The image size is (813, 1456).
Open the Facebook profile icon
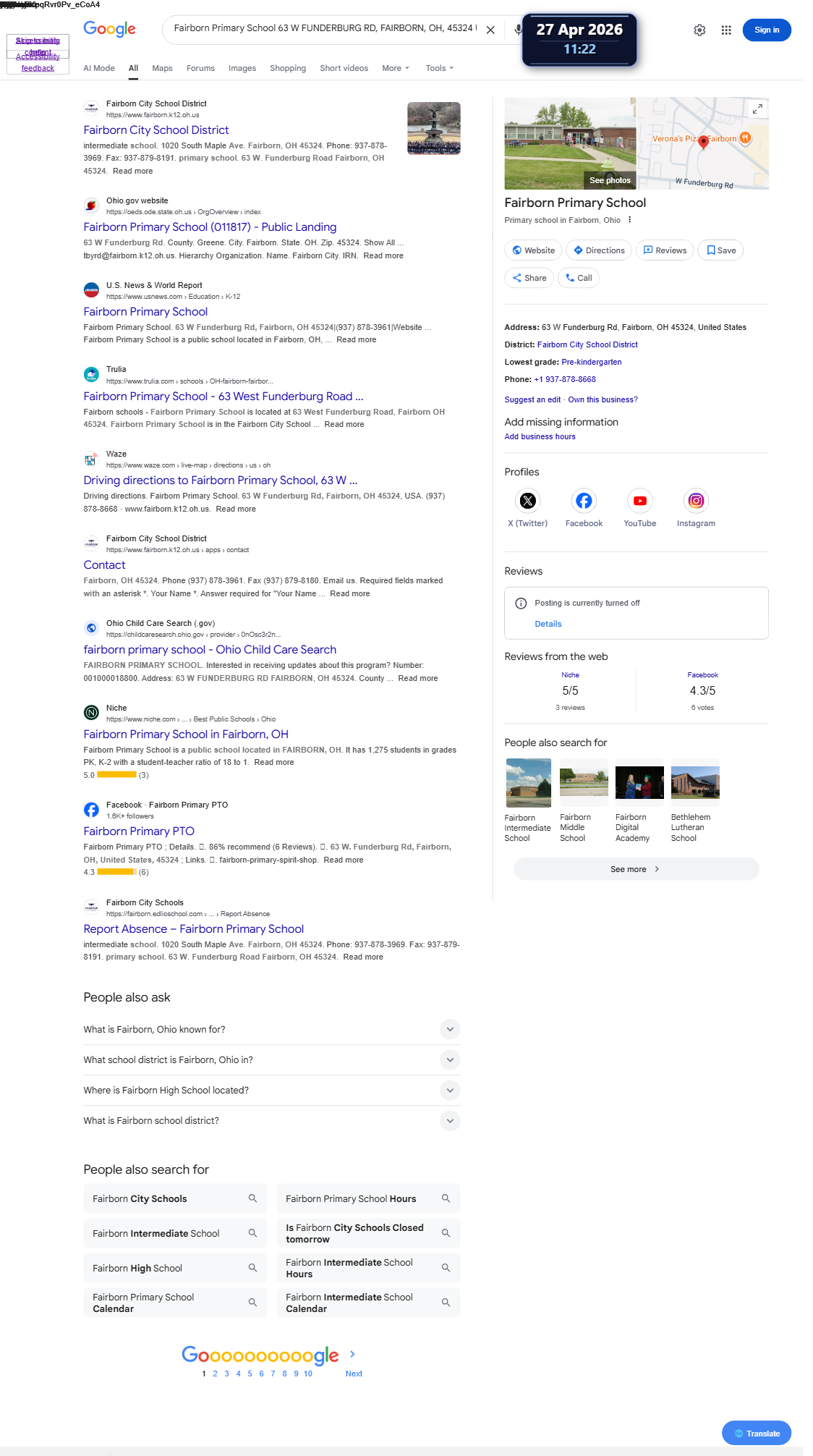click(584, 501)
